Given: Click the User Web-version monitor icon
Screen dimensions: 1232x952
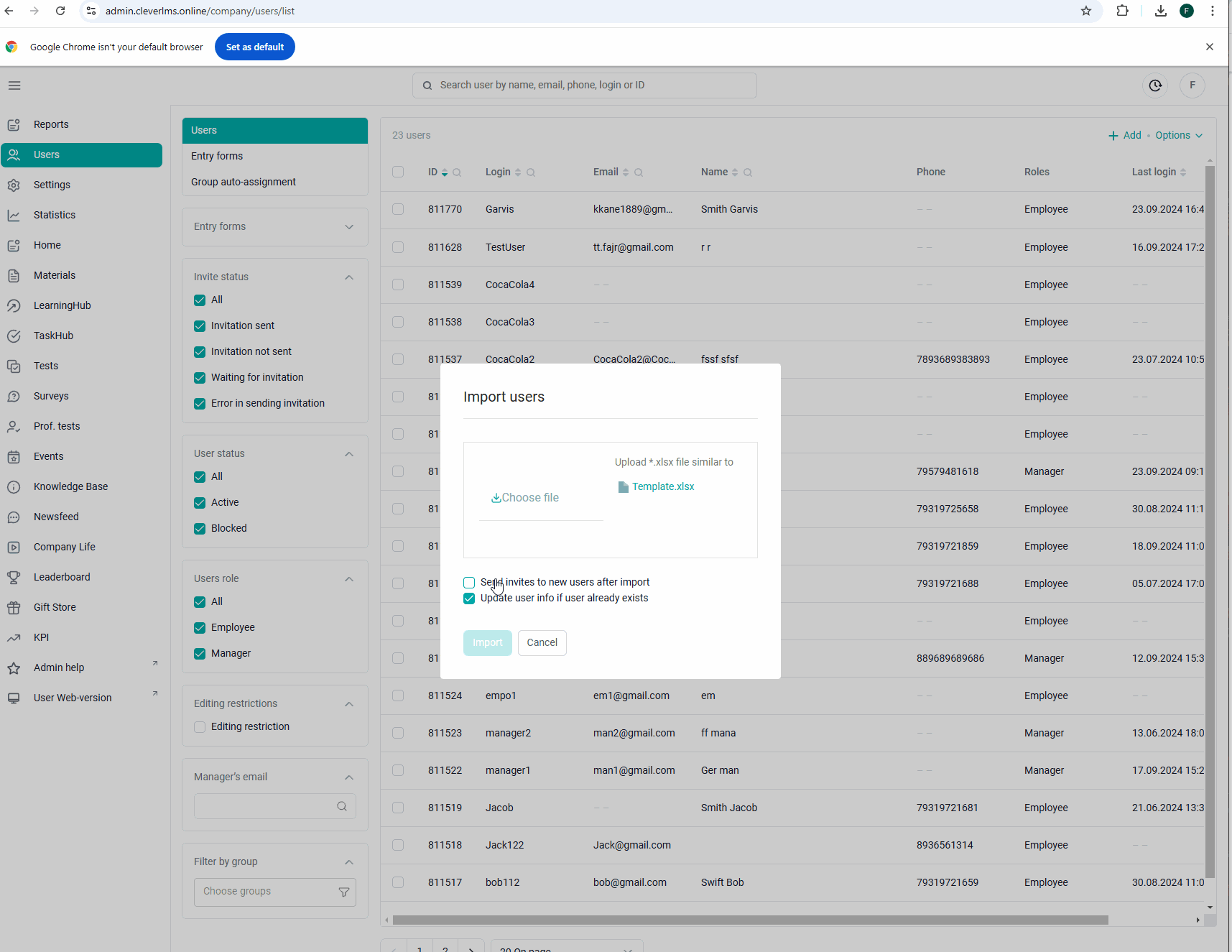Looking at the screenshot, I should coord(14,698).
